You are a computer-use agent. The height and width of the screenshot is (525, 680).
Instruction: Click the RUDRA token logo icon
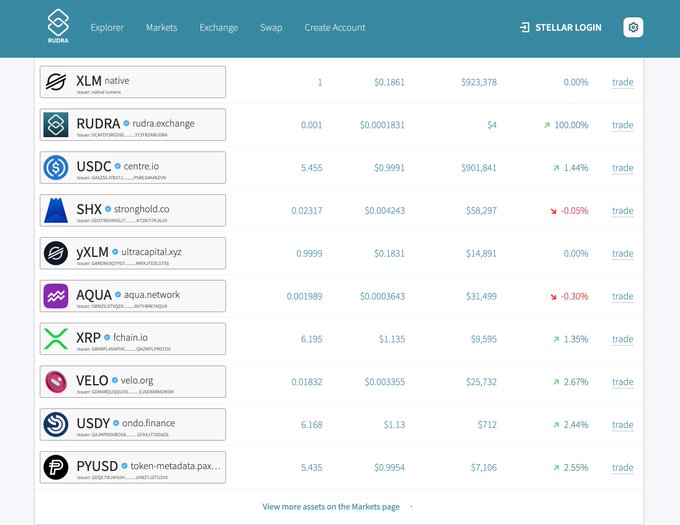click(x=56, y=124)
